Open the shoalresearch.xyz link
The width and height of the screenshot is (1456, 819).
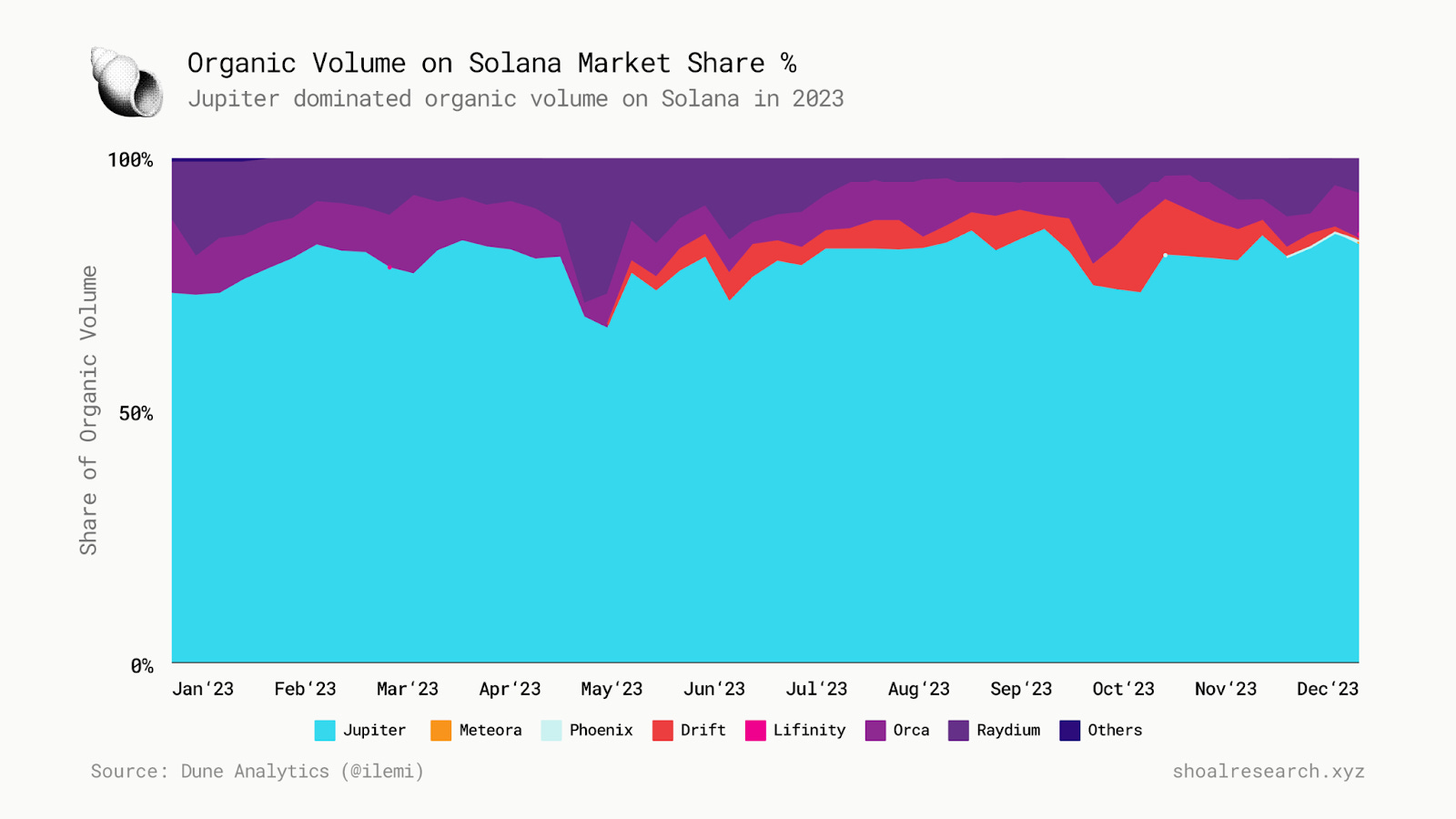point(1269,771)
